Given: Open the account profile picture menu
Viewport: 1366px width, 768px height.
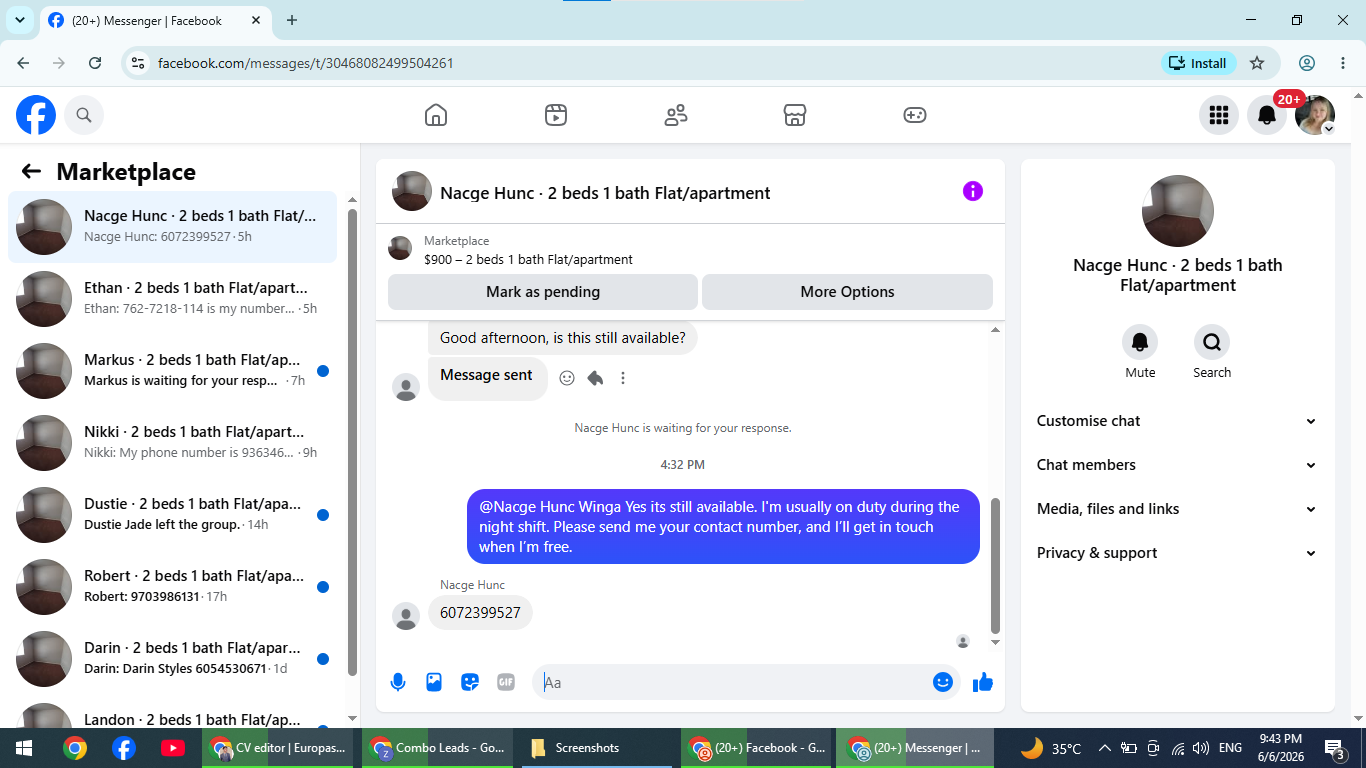Looking at the screenshot, I should click(x=1314, y=116).
